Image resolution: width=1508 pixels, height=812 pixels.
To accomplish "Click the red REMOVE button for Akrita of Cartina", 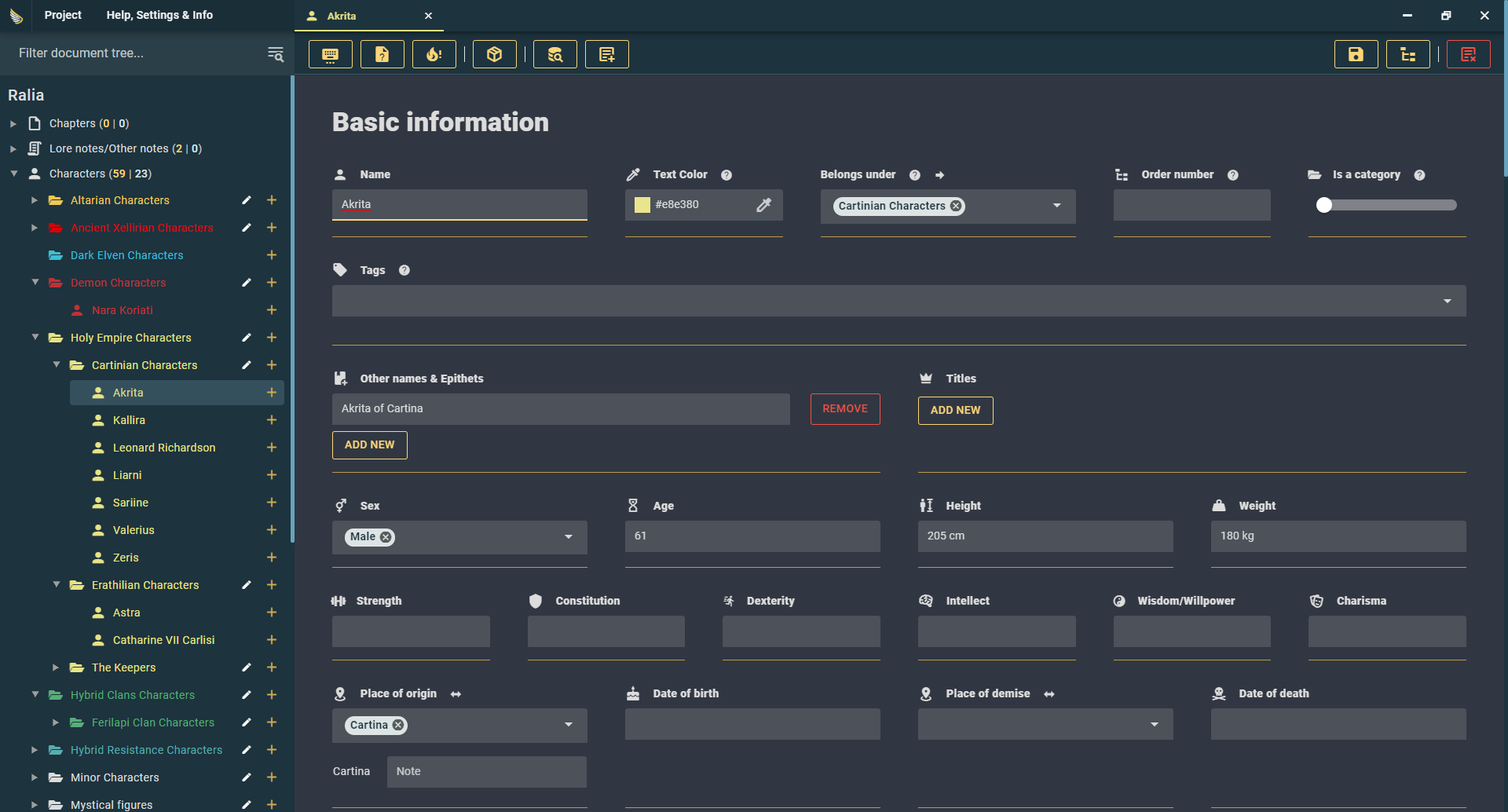I will point(844,409).
